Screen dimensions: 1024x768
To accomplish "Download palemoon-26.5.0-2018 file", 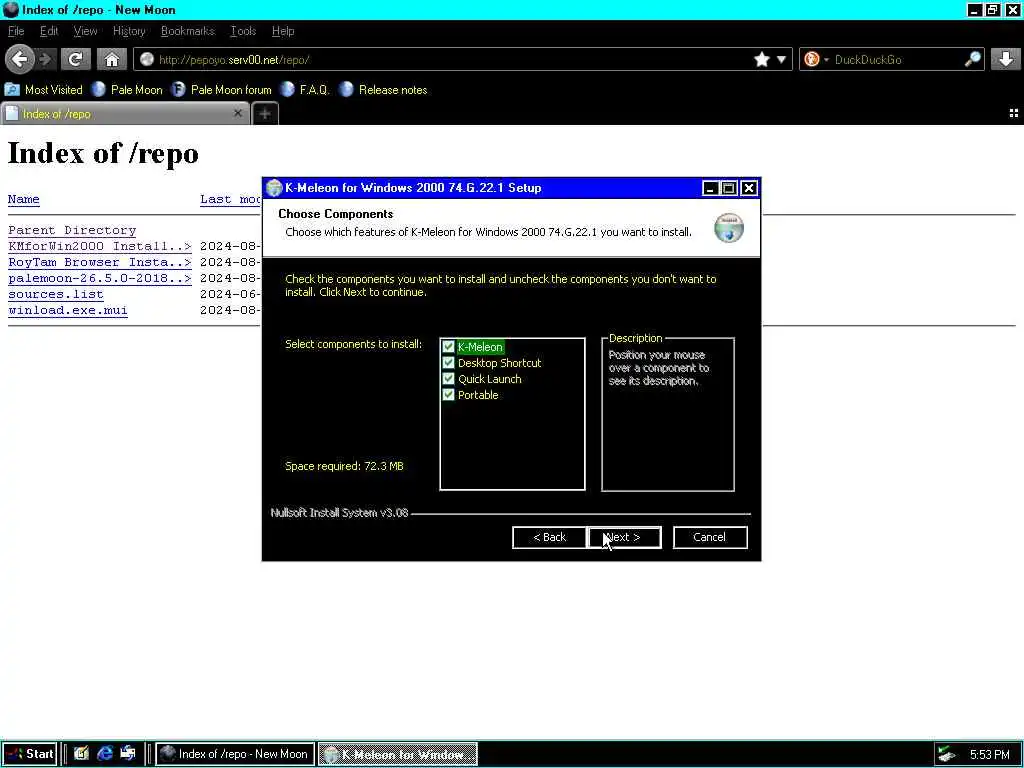I will 100,278.
